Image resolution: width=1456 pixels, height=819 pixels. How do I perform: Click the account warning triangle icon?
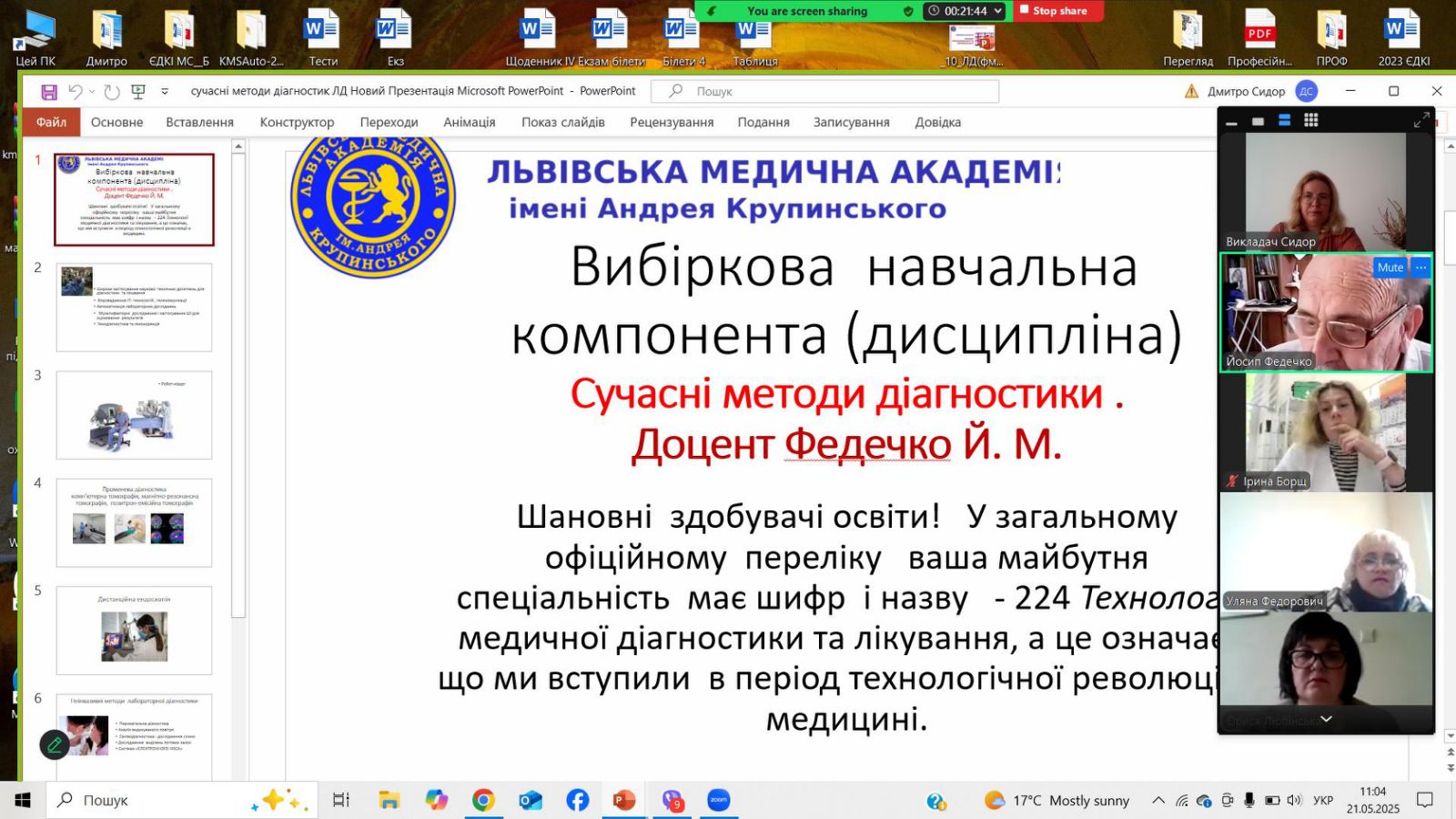coord(1191,91)
